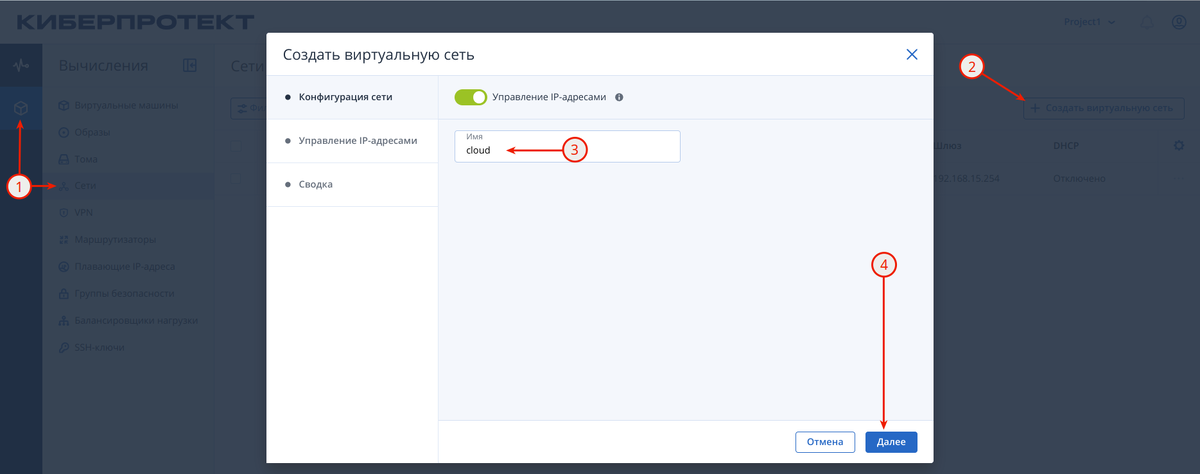
Task: Click the КИБЕРПРОТЕКТ logo
Action: point(136,21)
